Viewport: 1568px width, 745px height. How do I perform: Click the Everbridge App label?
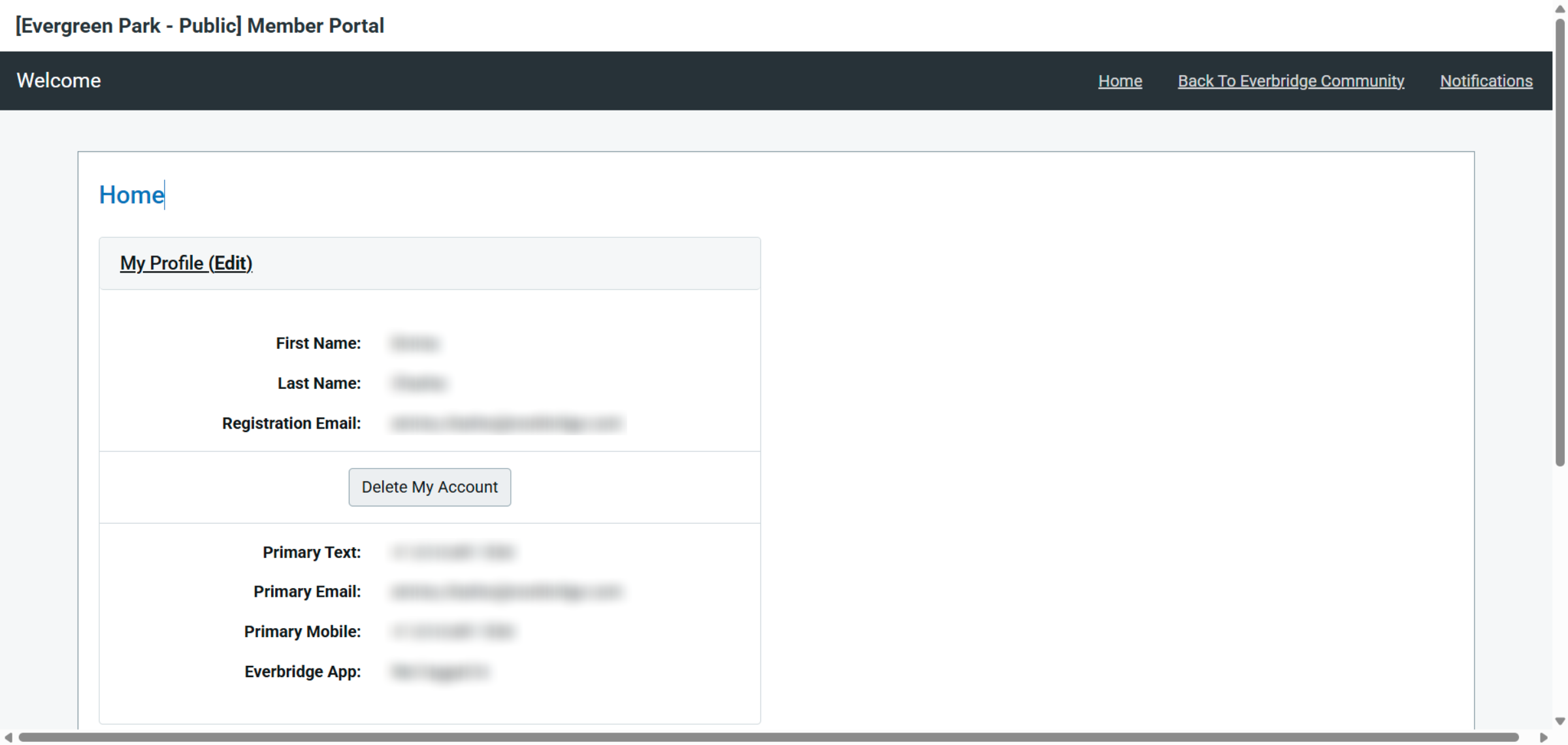[302, 672]
